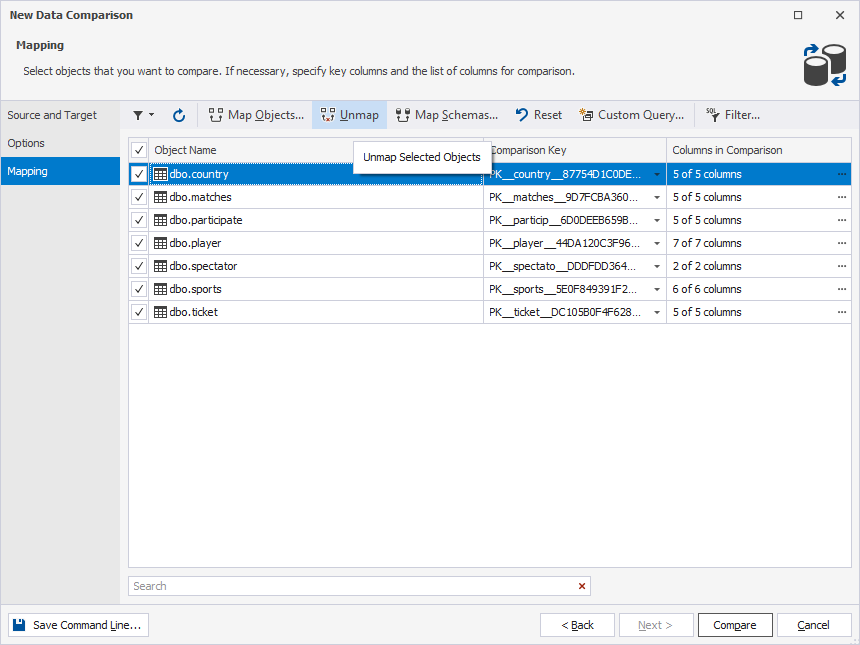Click inside the Search input field
Viewport: 860px width, 645px height.
350,586
